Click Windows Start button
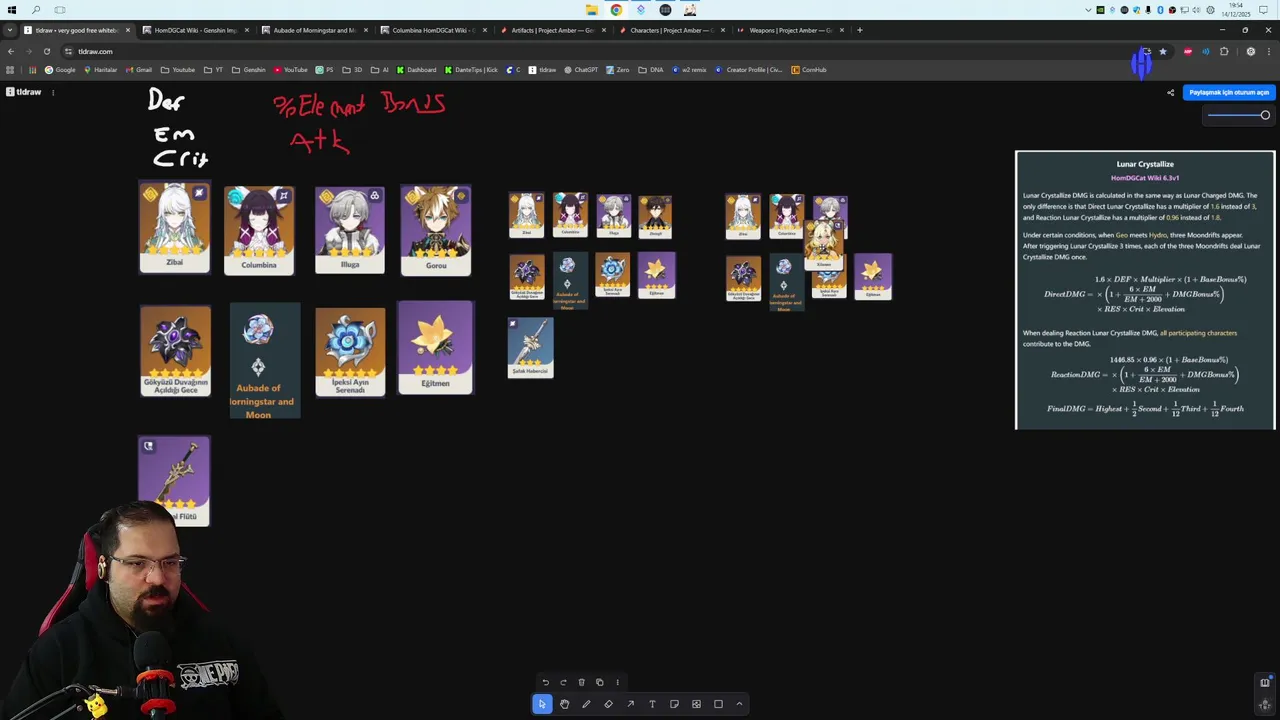 (12, 10)
